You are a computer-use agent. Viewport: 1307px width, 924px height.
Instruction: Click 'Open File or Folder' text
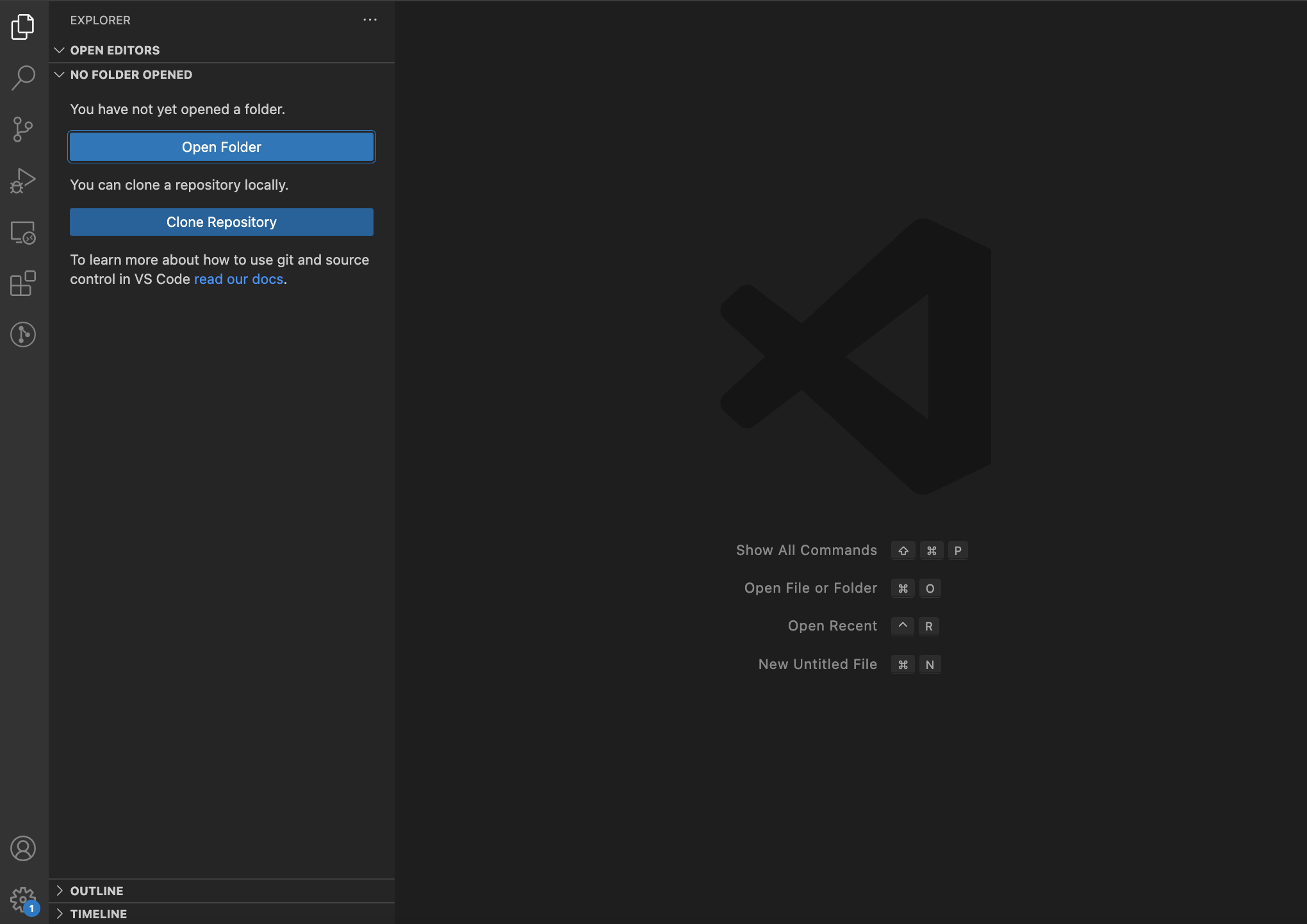810,588
